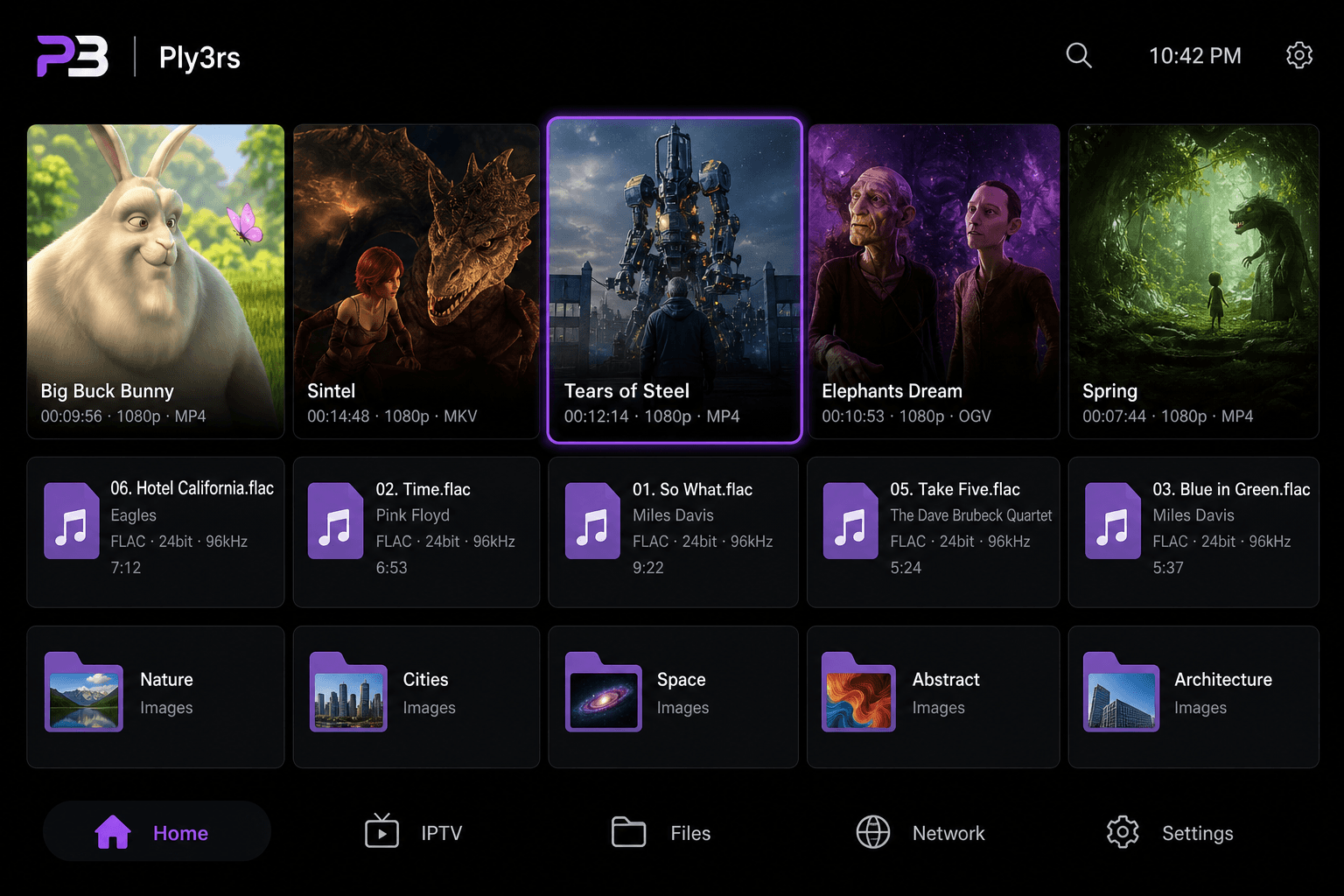1344x896 pixels.
Task: Open the Architecture folder label
Action: 1222,680
